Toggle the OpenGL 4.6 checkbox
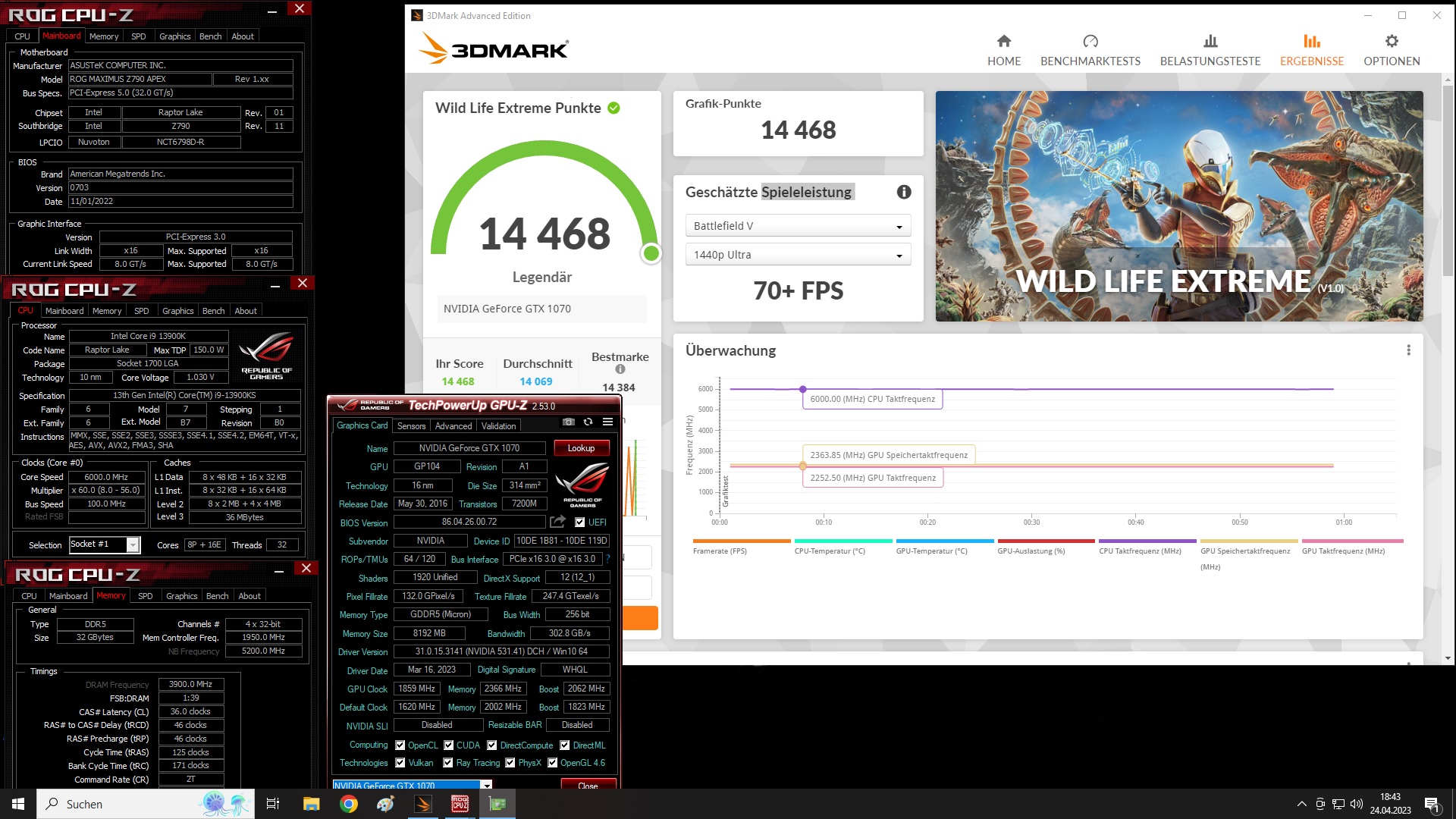1456x819 pixels. [x=553, y=763]
